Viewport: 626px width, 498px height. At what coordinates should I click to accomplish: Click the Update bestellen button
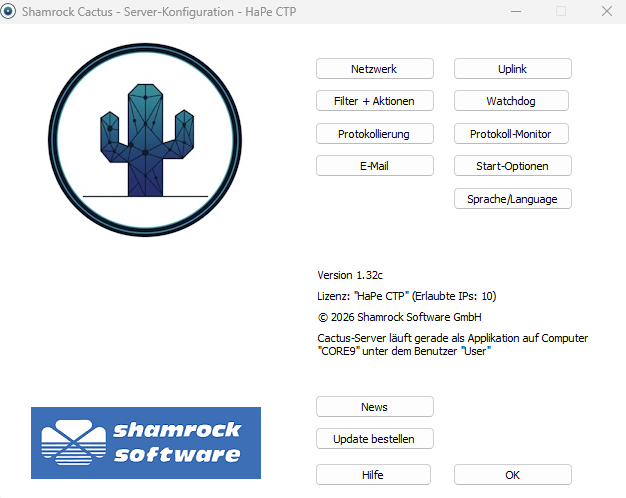pyautogui.click(x=374, y=438)
